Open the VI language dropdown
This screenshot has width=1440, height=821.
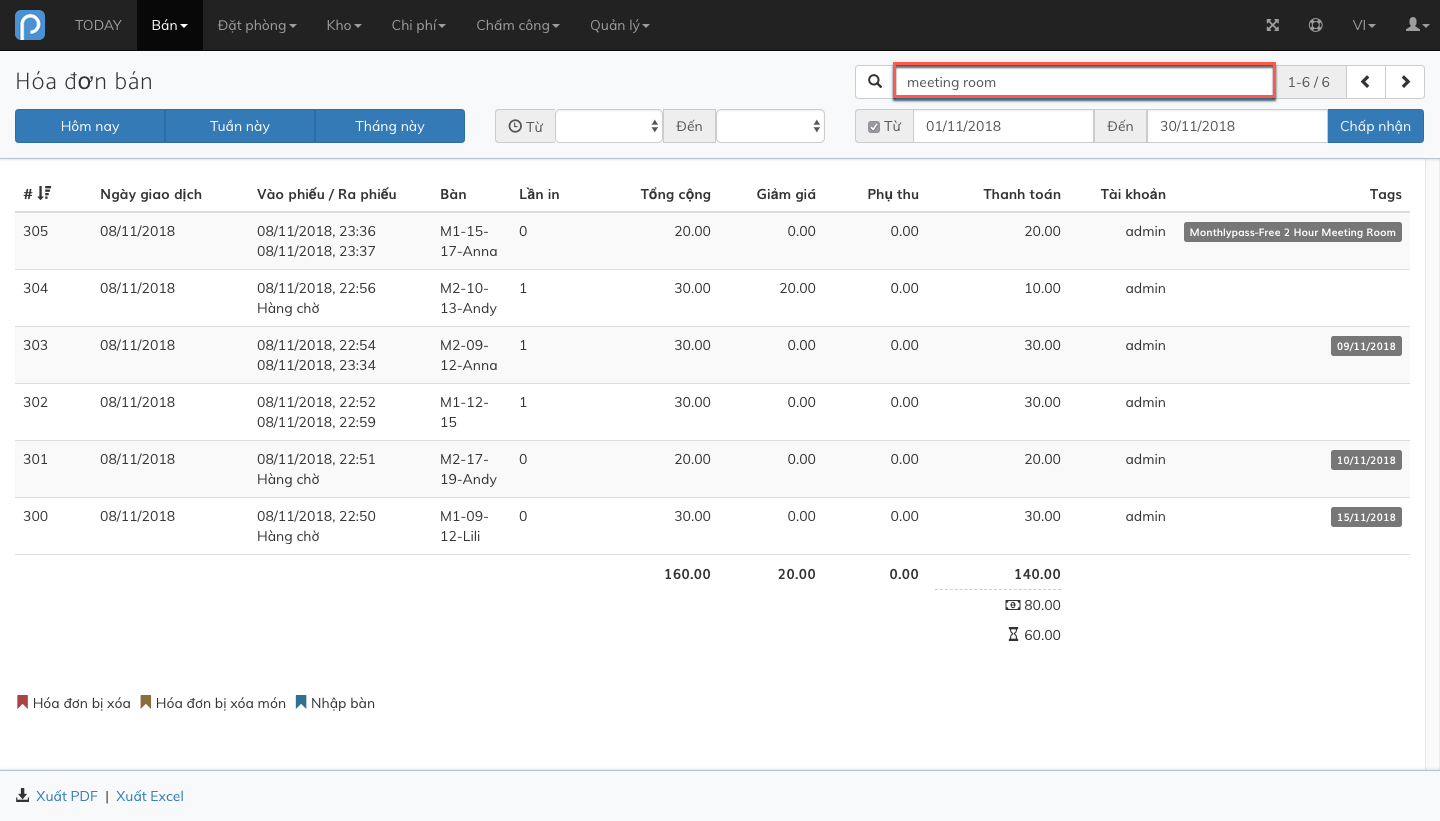(x=1364, y=25)
